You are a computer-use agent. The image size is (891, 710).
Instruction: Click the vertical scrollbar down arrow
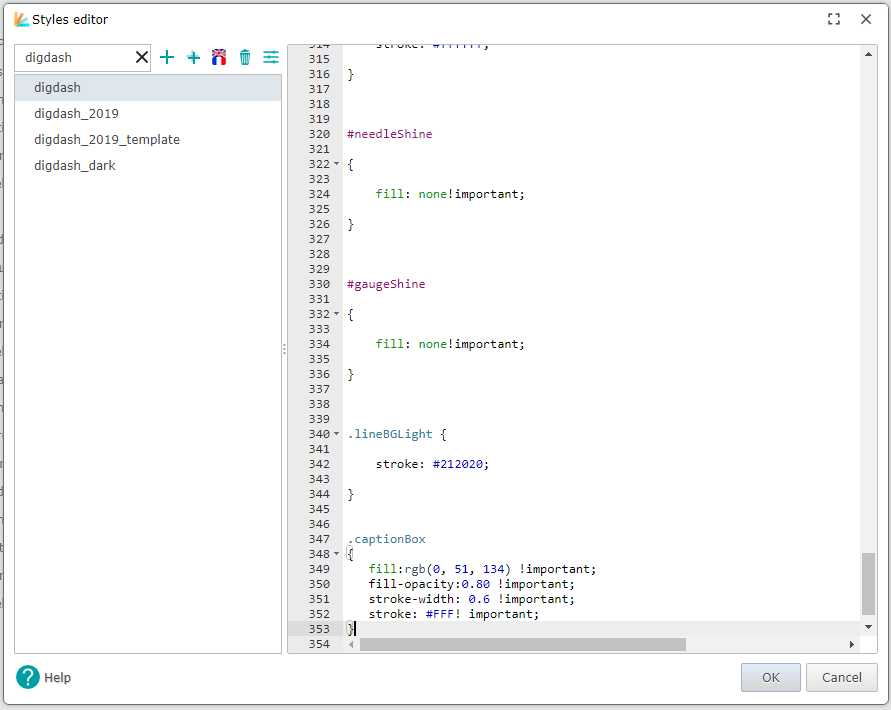point(868,627)
